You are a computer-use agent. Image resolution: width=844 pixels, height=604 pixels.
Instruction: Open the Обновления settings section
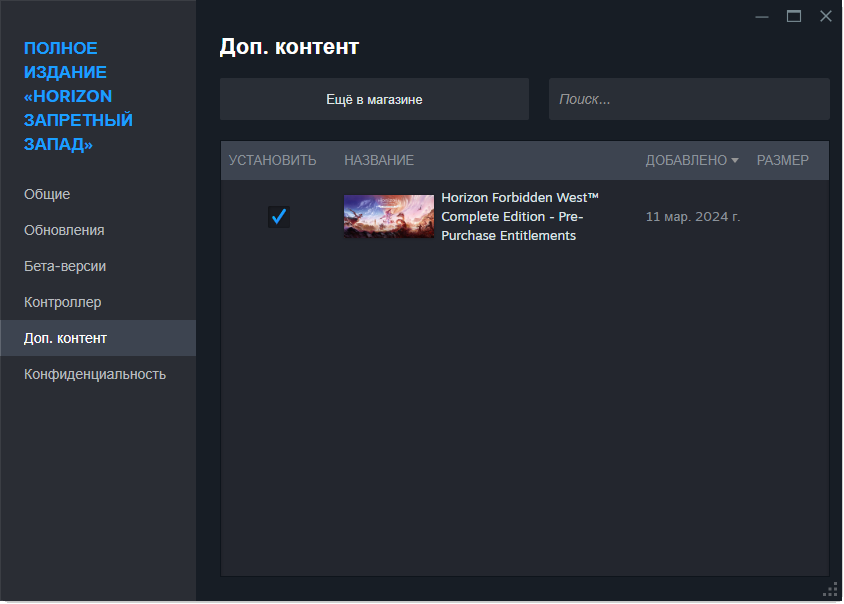(x=64, y=230)
